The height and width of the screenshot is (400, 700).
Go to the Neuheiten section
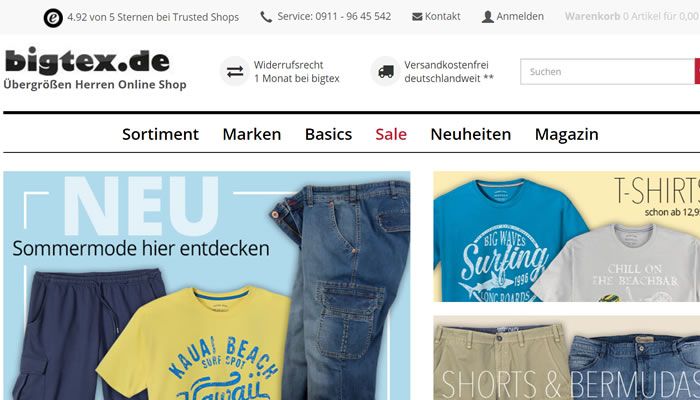point(471,134)
